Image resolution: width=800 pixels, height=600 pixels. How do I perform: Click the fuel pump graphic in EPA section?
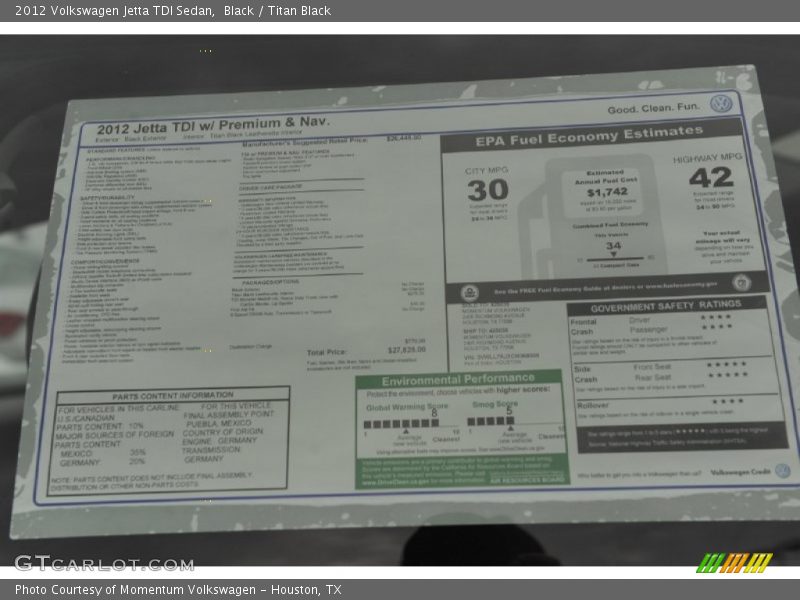[592, 217]
